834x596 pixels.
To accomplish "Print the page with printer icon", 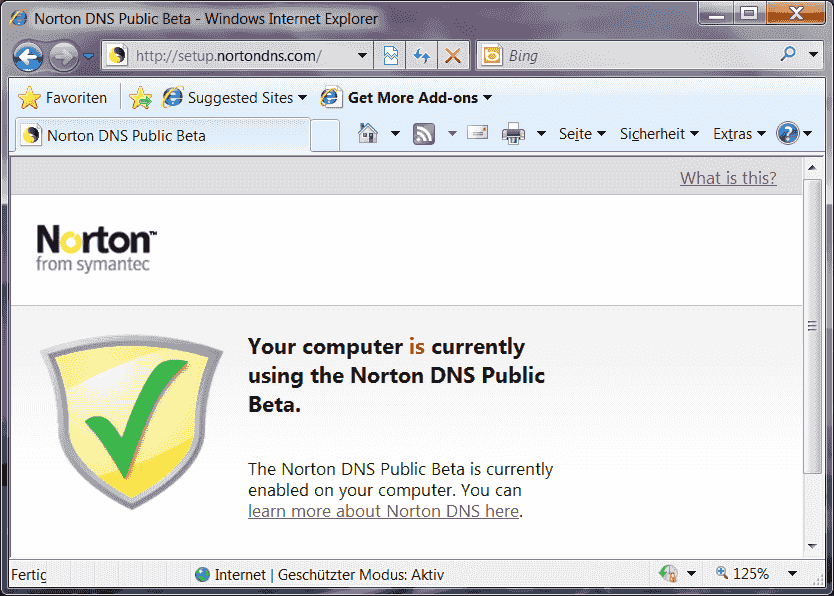I will click(x=513, y=133).
